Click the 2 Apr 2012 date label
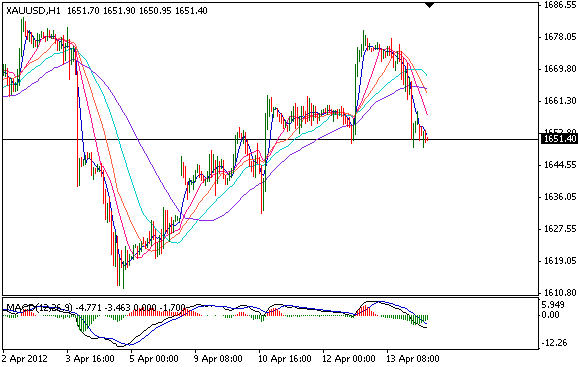This screenshot has height=367, width=578. point(25,359)
